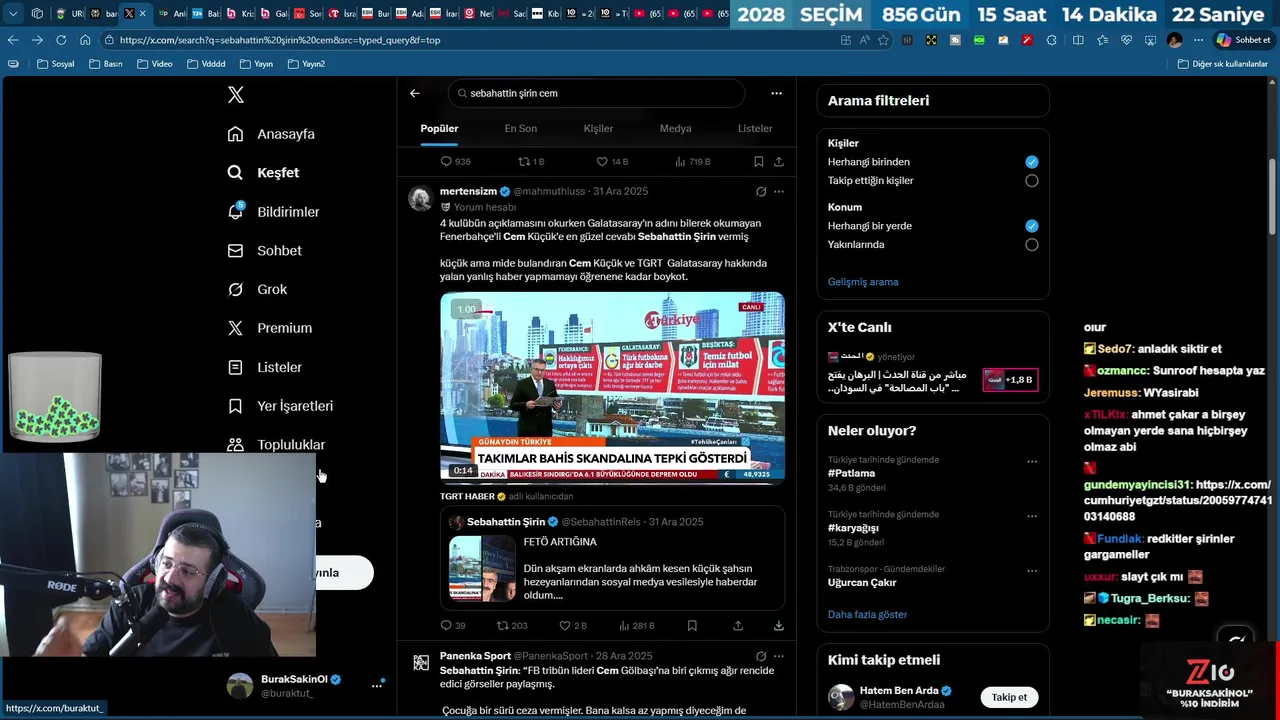Viewport: 1280px width, 720px height.
Task: Bookmark the mertensizm post
Action: click(692, 626)
